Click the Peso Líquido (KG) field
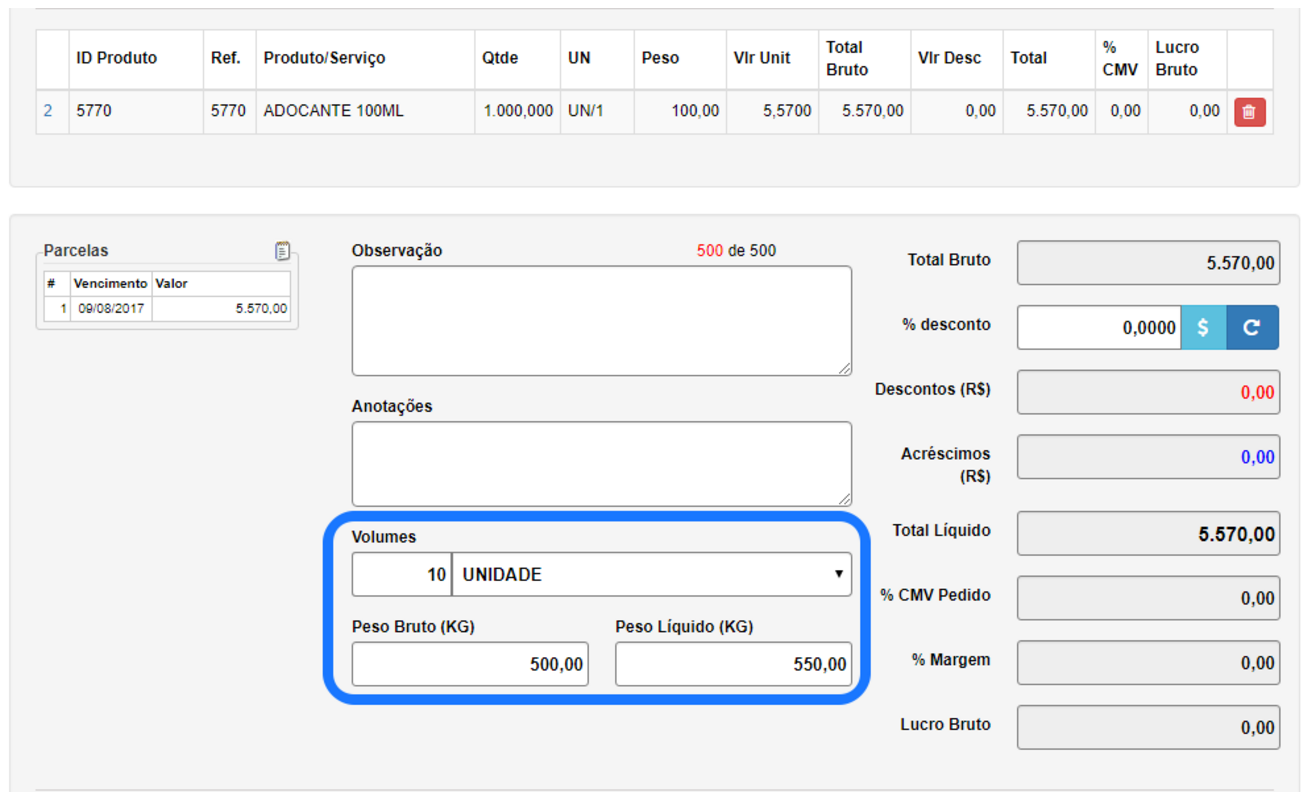Image resolution: width=1314 pixels, height=801 pixels. click(x=733, y=664)
